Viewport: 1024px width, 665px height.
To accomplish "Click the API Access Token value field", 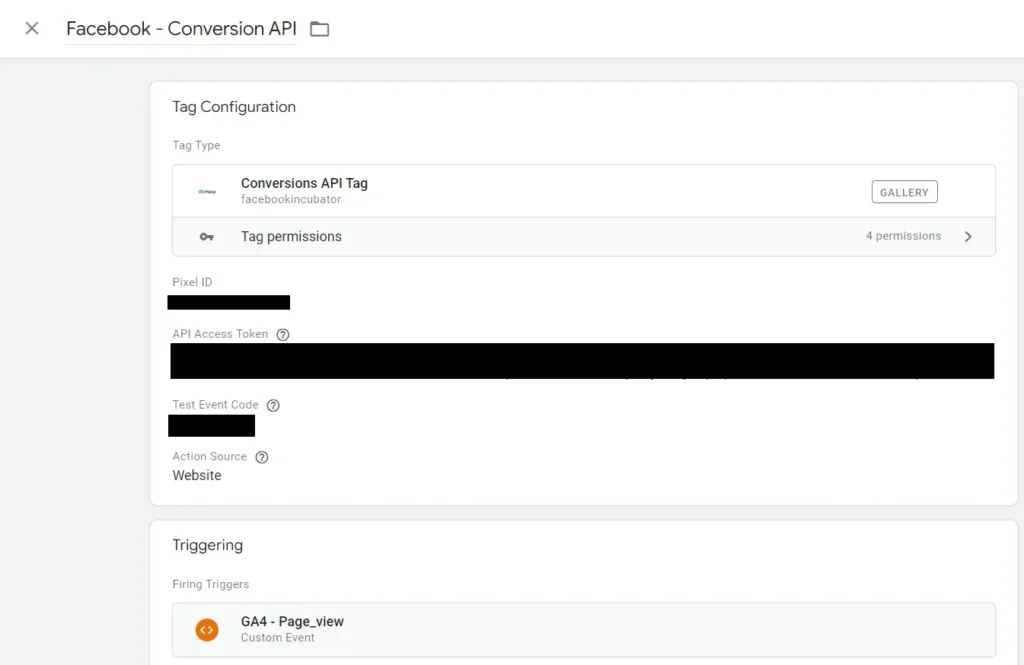I will tap(582, 361).
